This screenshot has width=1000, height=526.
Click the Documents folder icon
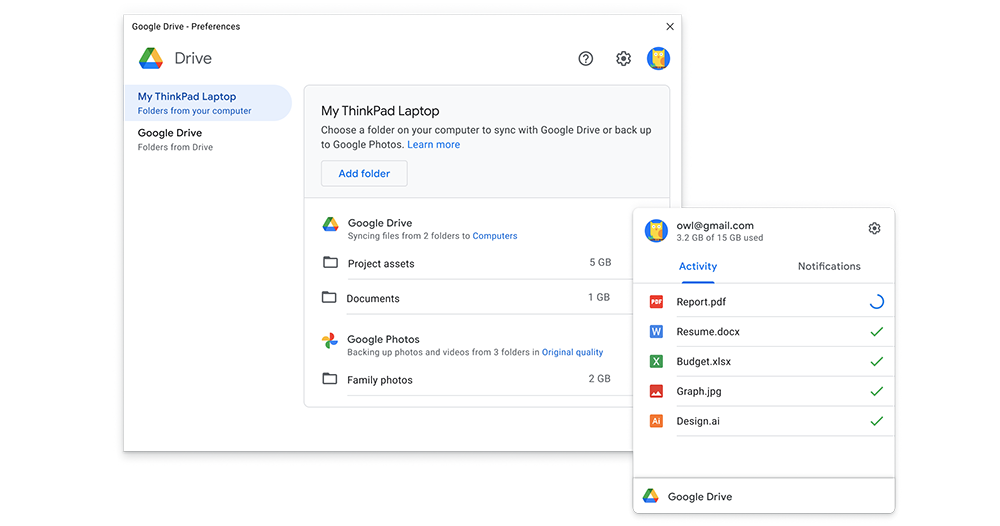tap(329, 297)
